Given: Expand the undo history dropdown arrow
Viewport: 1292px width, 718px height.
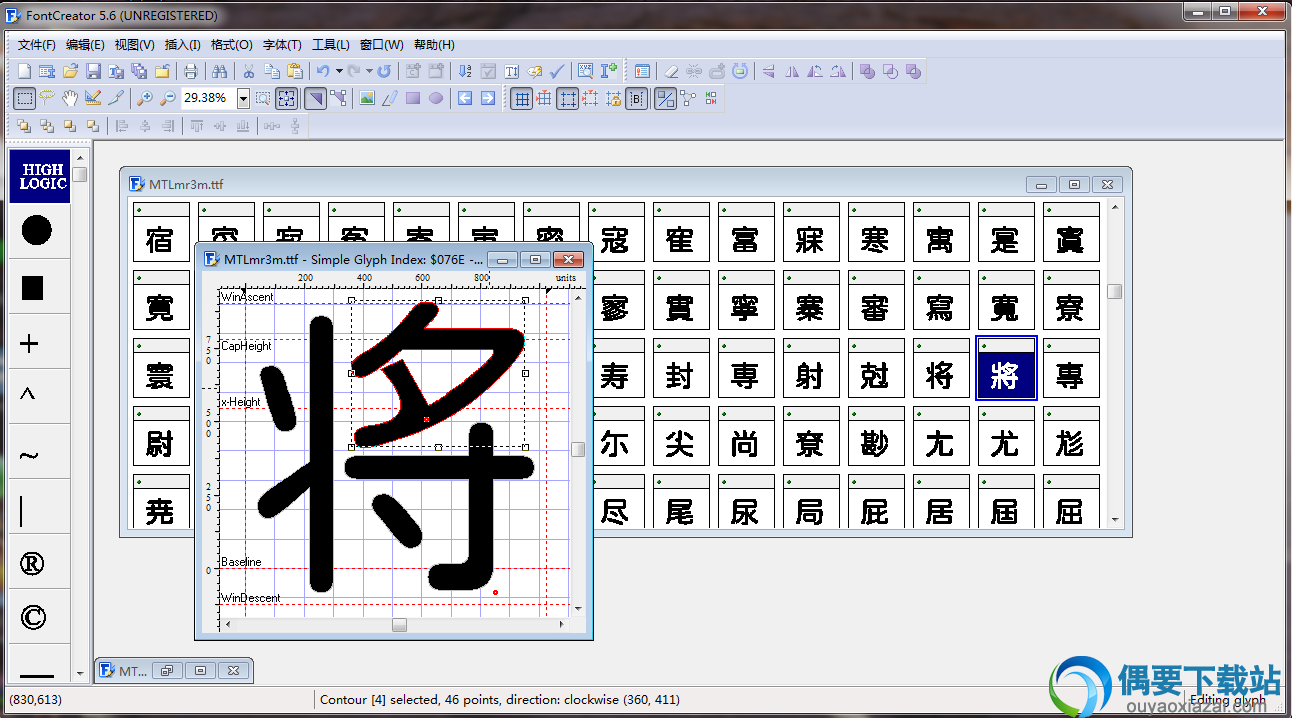Looking at the screenshot, I should click(339, 71).
